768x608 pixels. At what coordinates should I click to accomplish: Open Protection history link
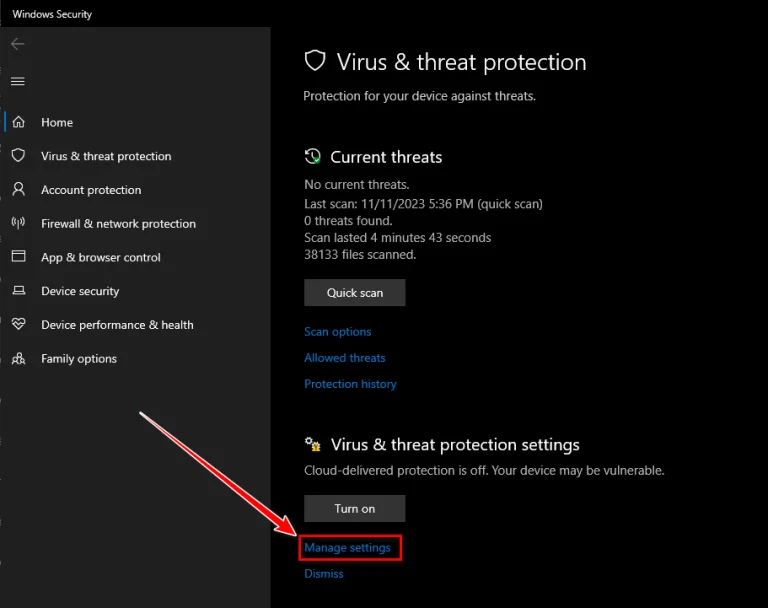tap(350, 384)
